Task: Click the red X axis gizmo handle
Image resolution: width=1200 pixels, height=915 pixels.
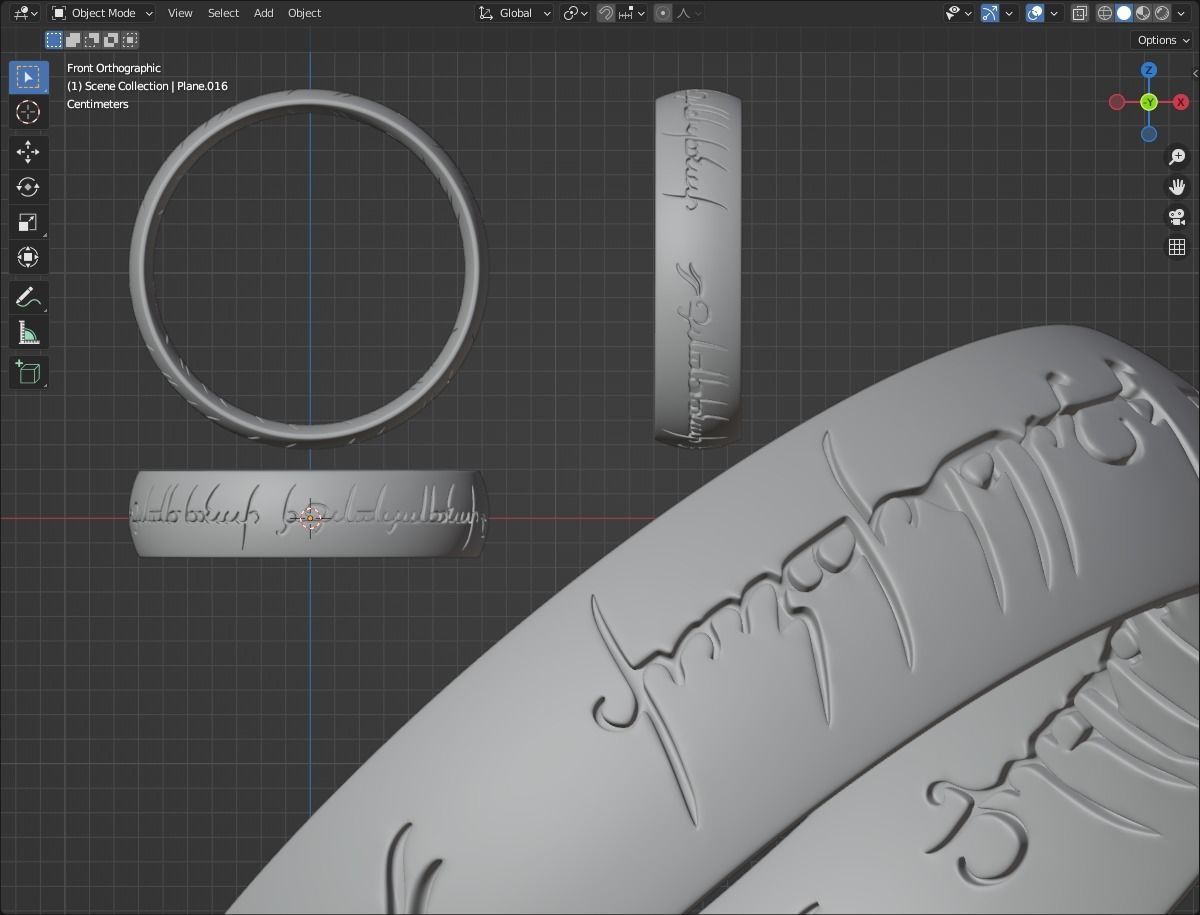Action: 1181,102
